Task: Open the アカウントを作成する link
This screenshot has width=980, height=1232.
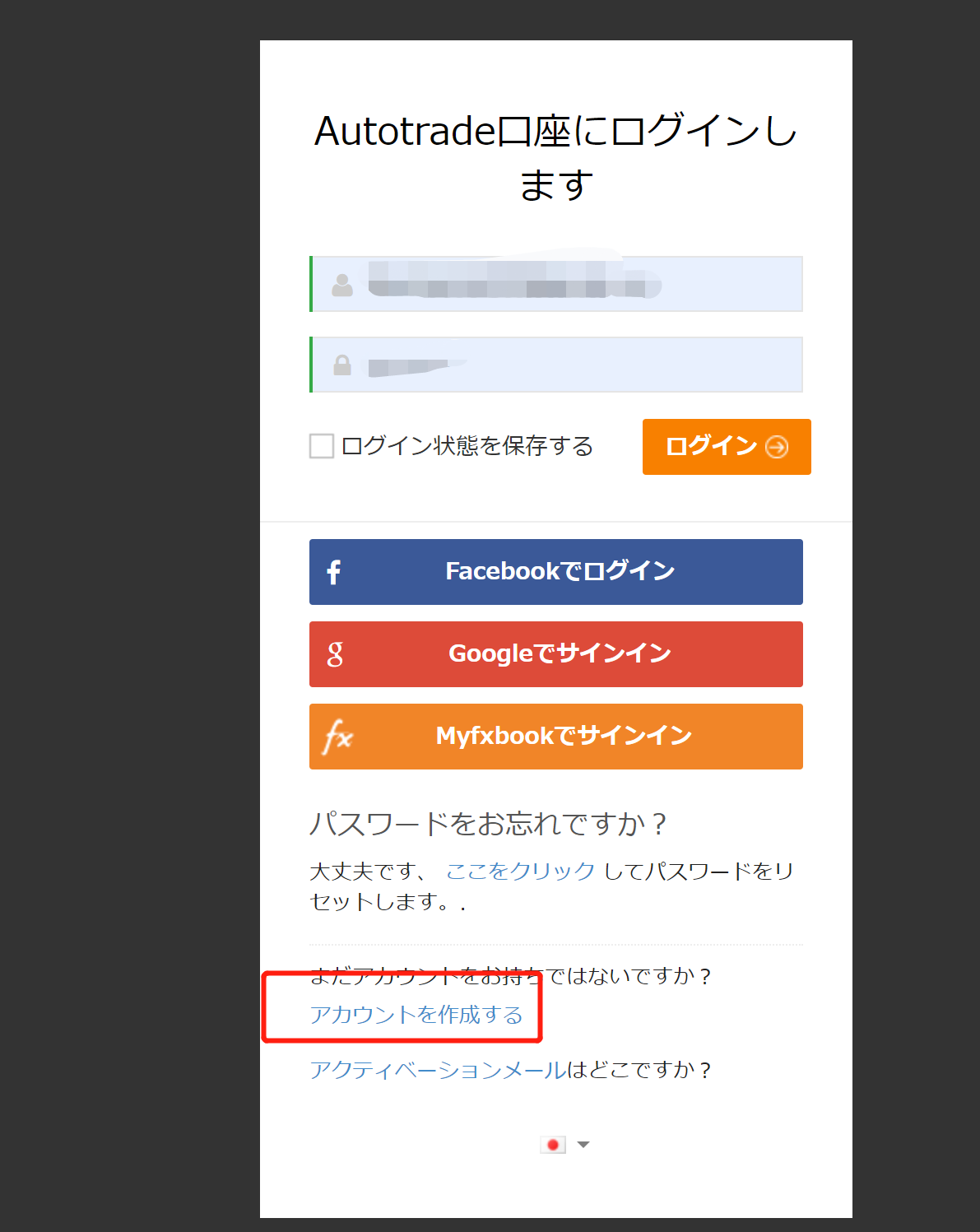Action: (x=416, y=1015)
